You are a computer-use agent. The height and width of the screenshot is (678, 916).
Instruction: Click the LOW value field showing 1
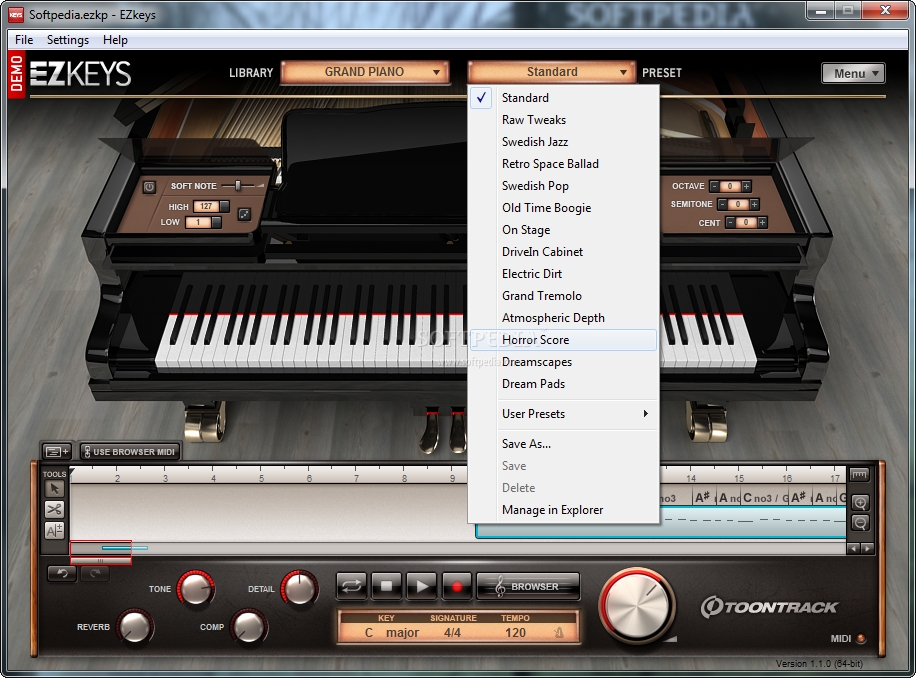(x=199, y=222)
